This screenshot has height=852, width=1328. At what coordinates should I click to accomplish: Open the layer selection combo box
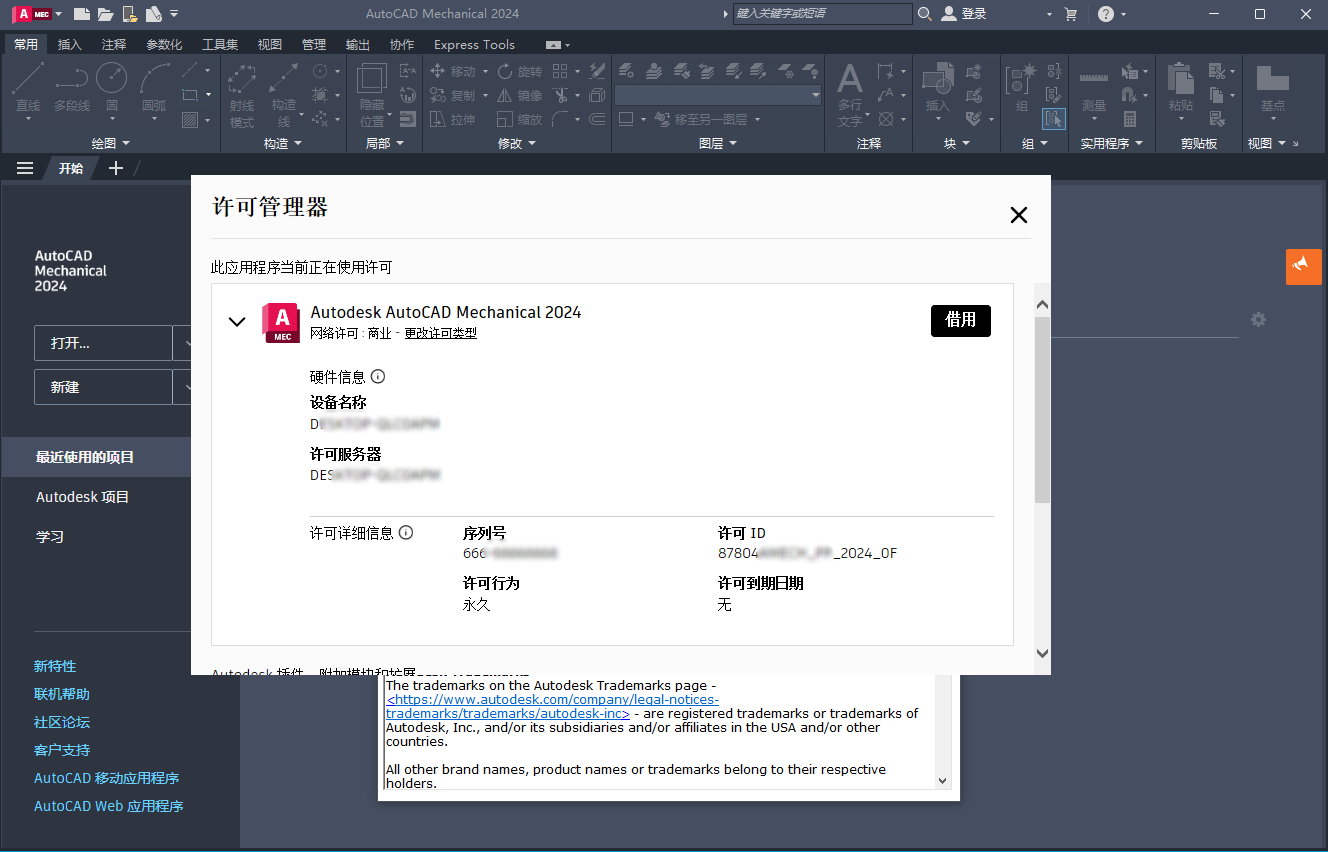coord(718,95)
